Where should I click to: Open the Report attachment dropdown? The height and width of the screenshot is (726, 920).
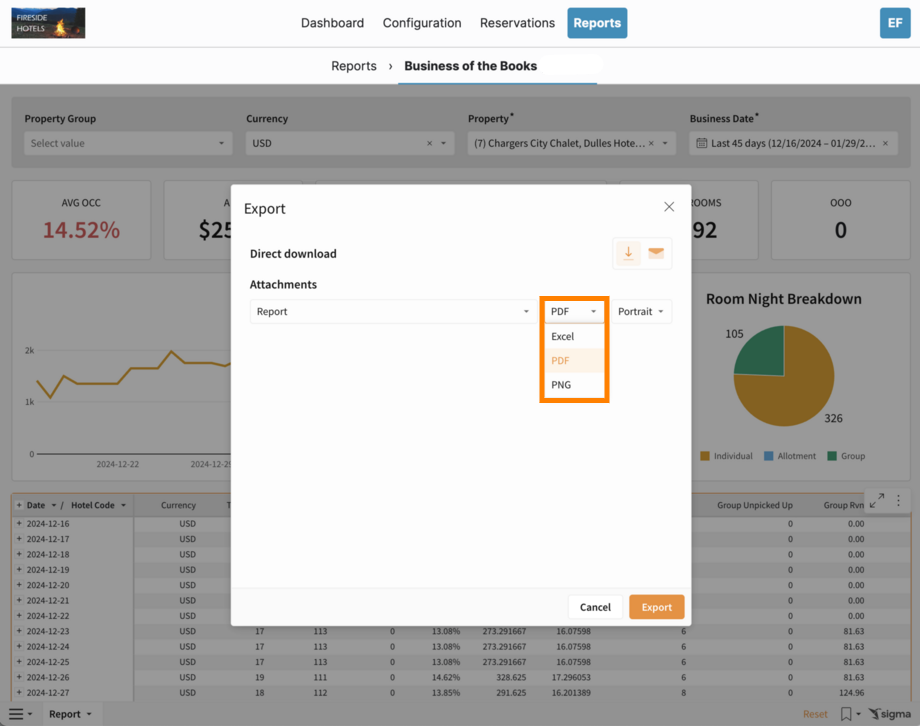392,312
